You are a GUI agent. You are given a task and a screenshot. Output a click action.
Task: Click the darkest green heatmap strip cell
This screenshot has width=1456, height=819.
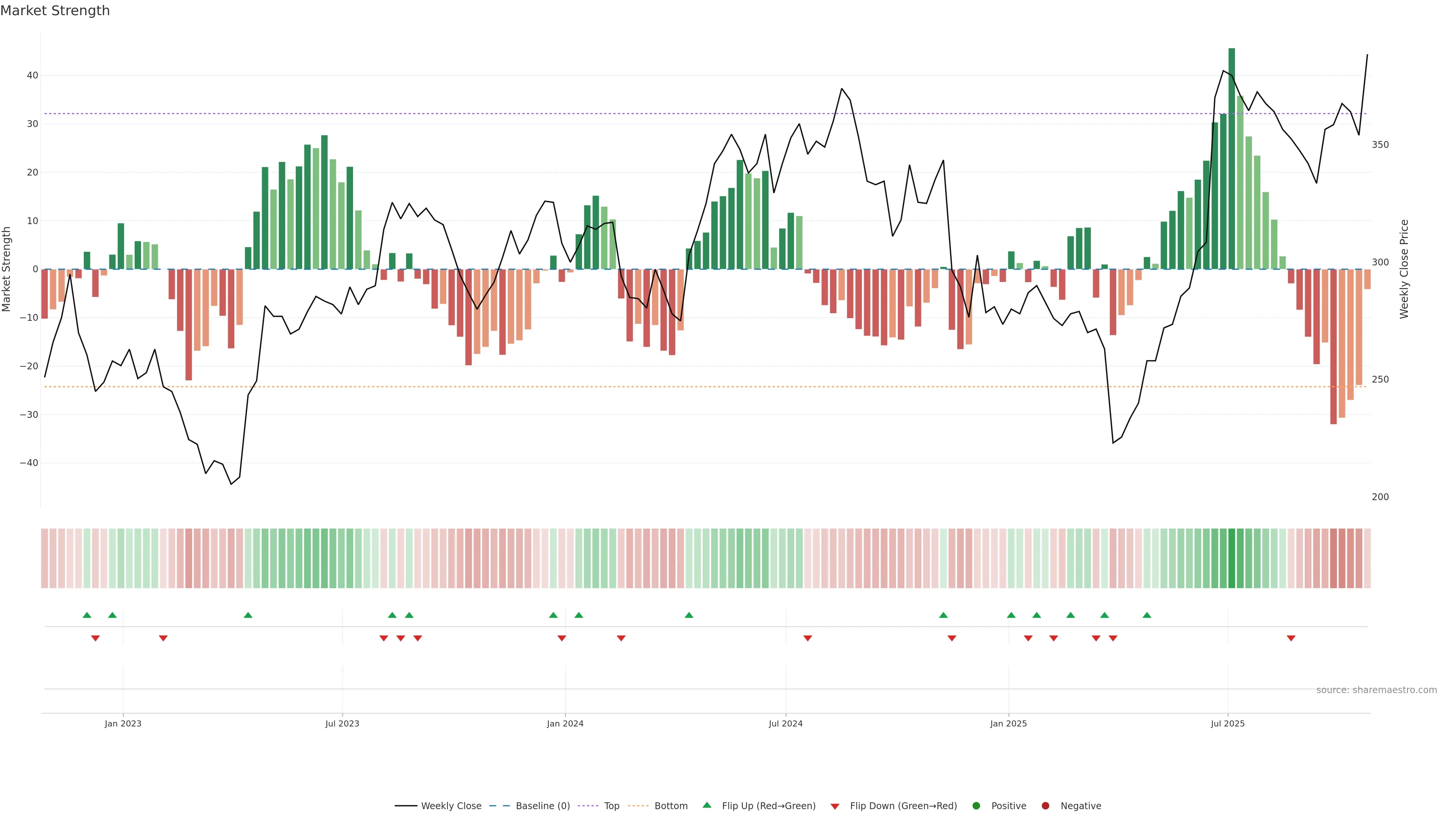coord(1232,559)
